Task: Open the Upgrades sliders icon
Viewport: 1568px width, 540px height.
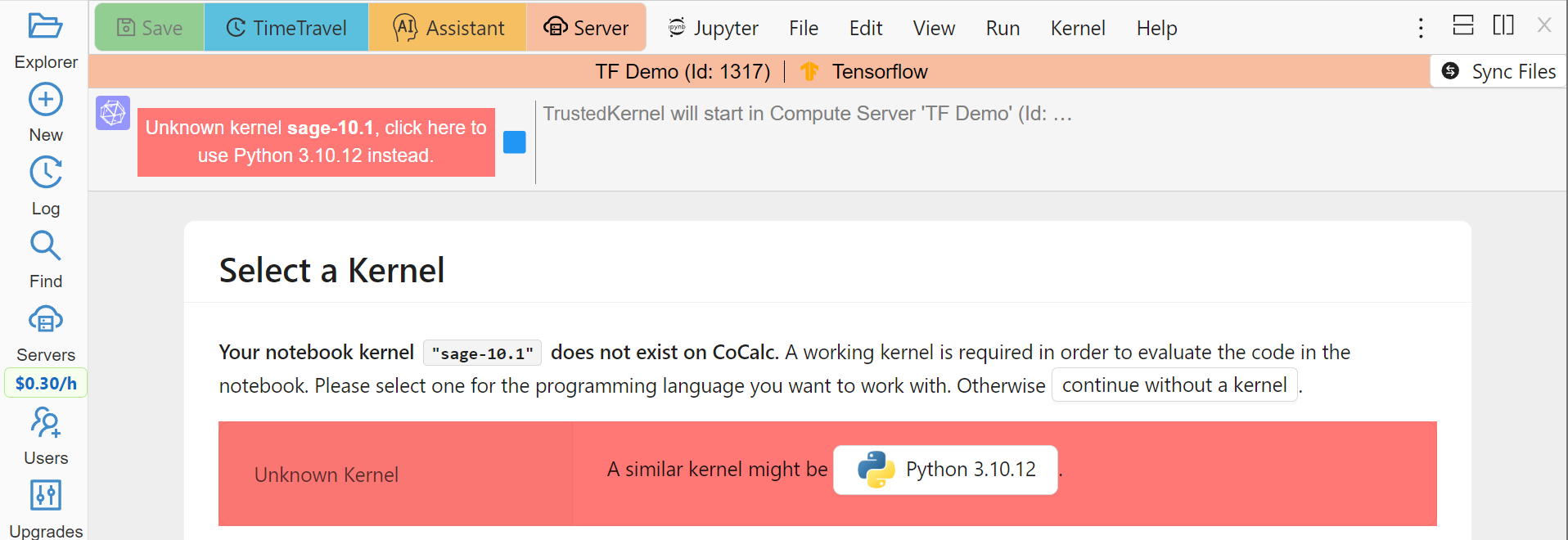Action: click(46, 495)
